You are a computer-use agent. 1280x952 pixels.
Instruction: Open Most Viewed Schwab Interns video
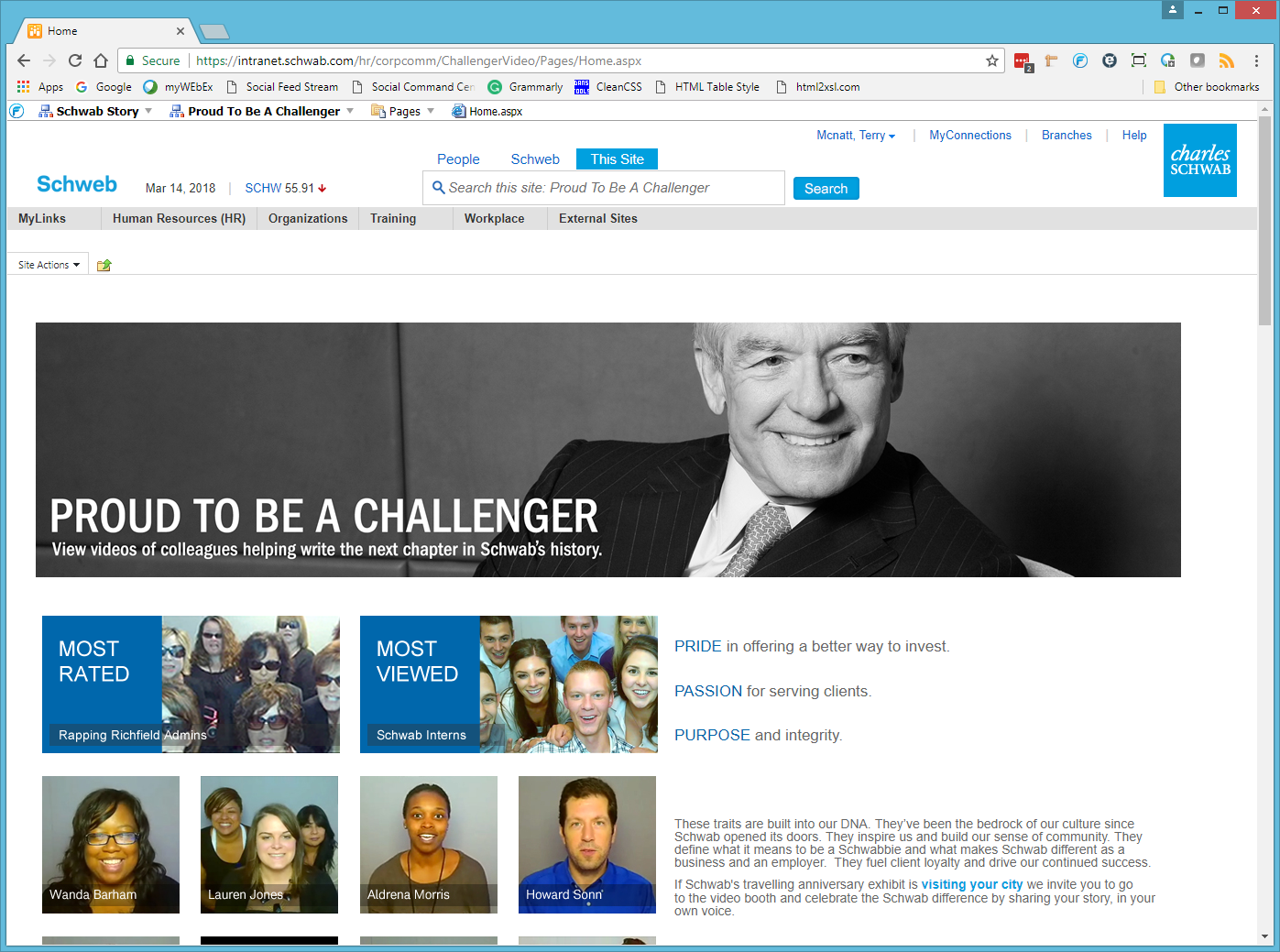click(x=509, y=684)
